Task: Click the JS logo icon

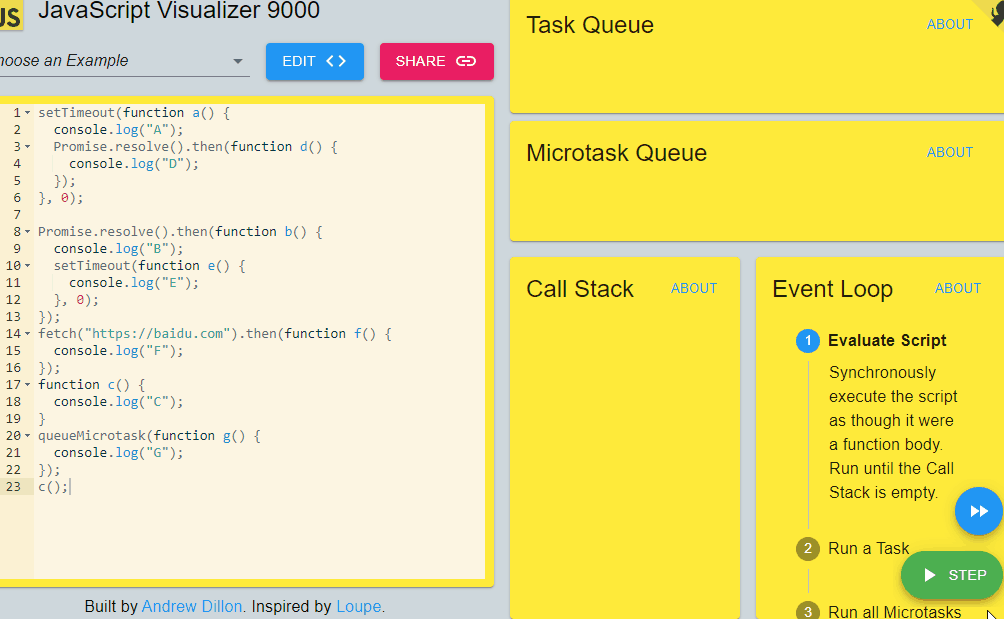Action: (x=11, y=15)
